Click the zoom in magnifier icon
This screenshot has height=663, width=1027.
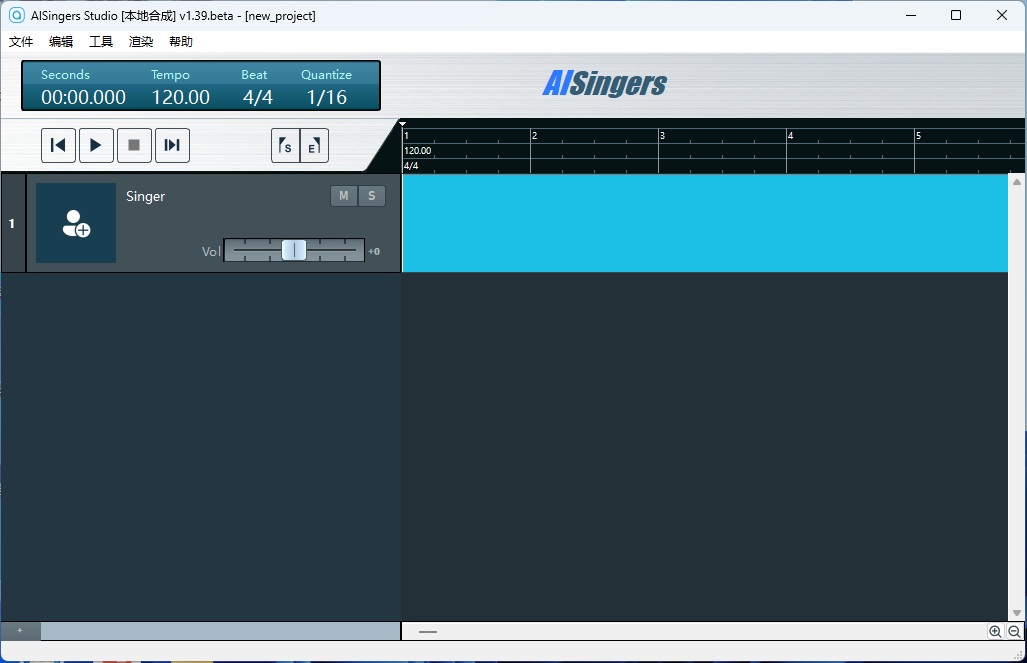pyautogui.click(x=996, y=632)
